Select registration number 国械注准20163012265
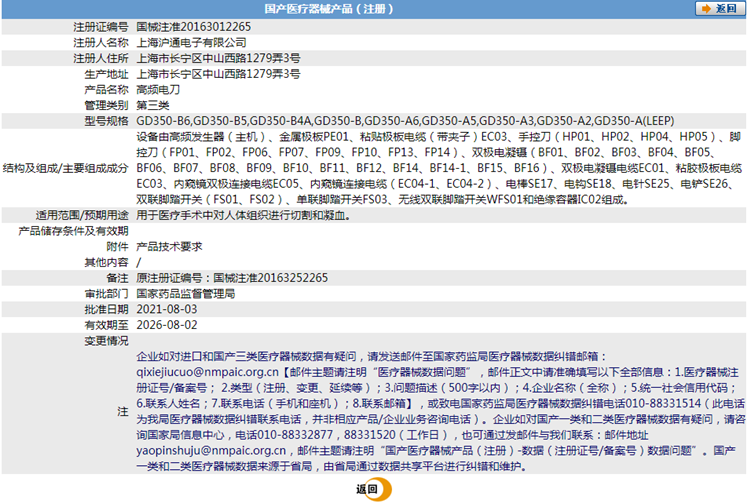 click(193, 27)
